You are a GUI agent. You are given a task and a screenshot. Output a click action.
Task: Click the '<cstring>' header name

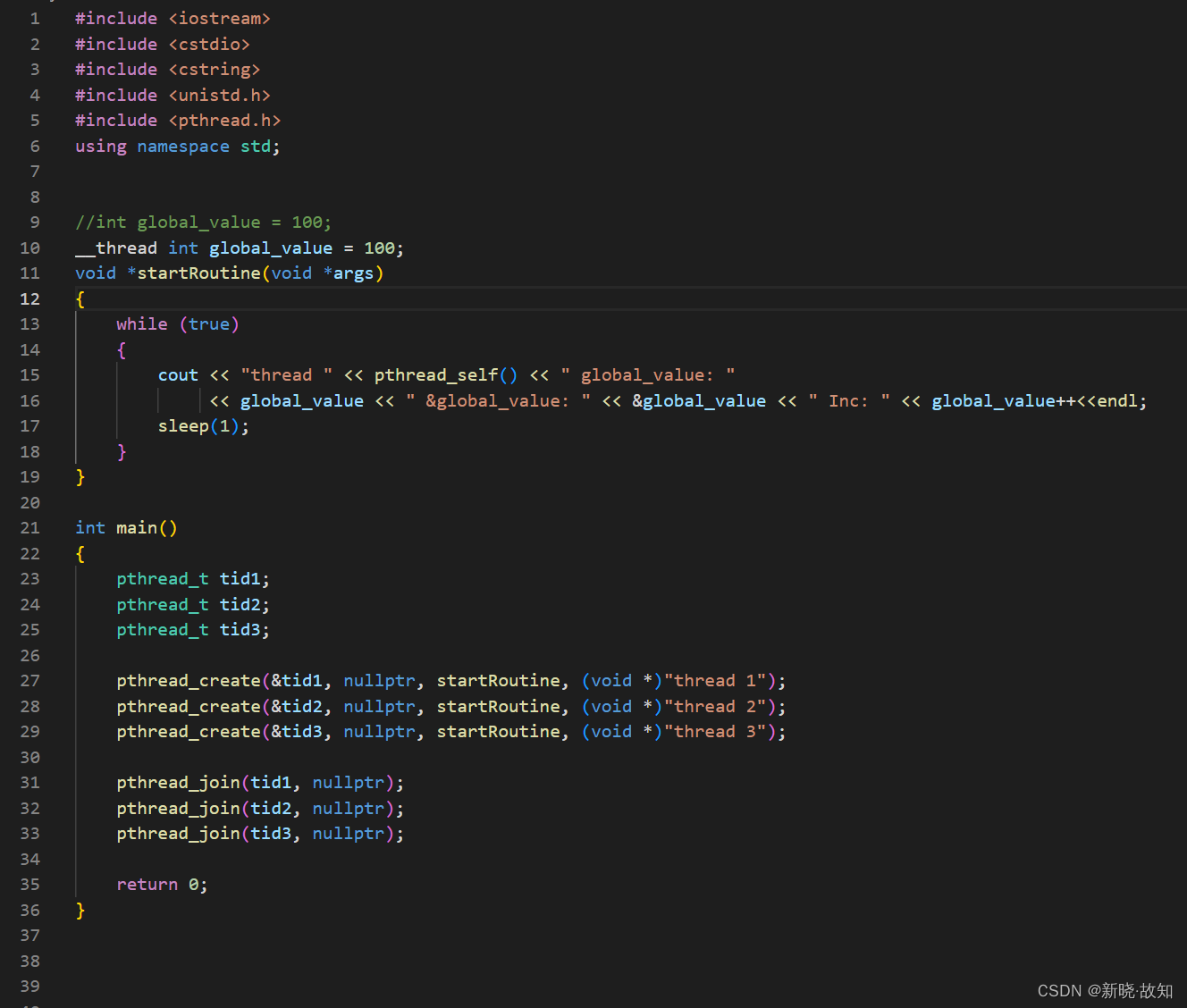[x=215, y=70]
